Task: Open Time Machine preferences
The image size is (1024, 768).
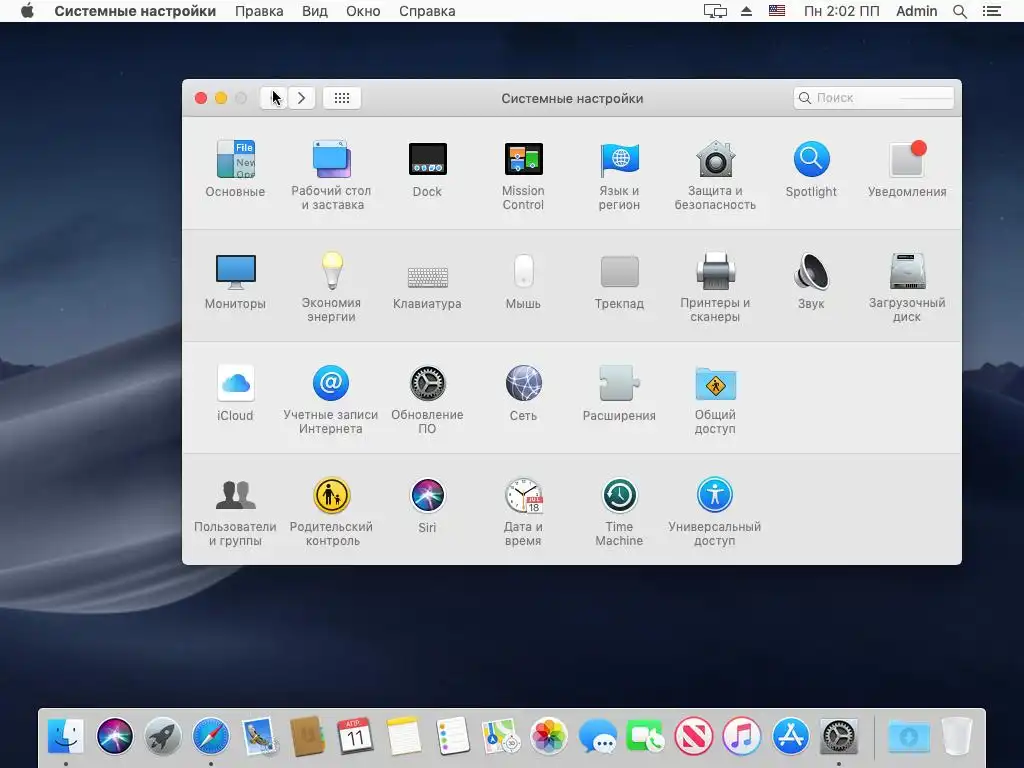Action: [619, 512]
